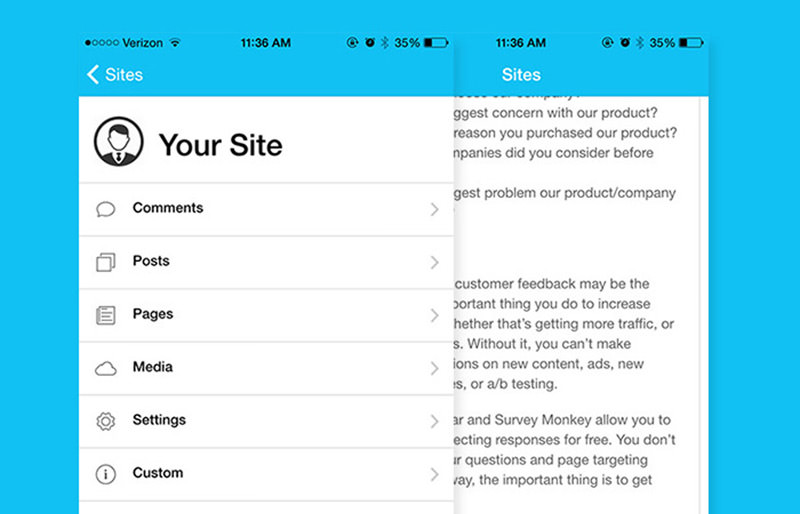Tap the Your Site avatar icon

coord(118,141)
